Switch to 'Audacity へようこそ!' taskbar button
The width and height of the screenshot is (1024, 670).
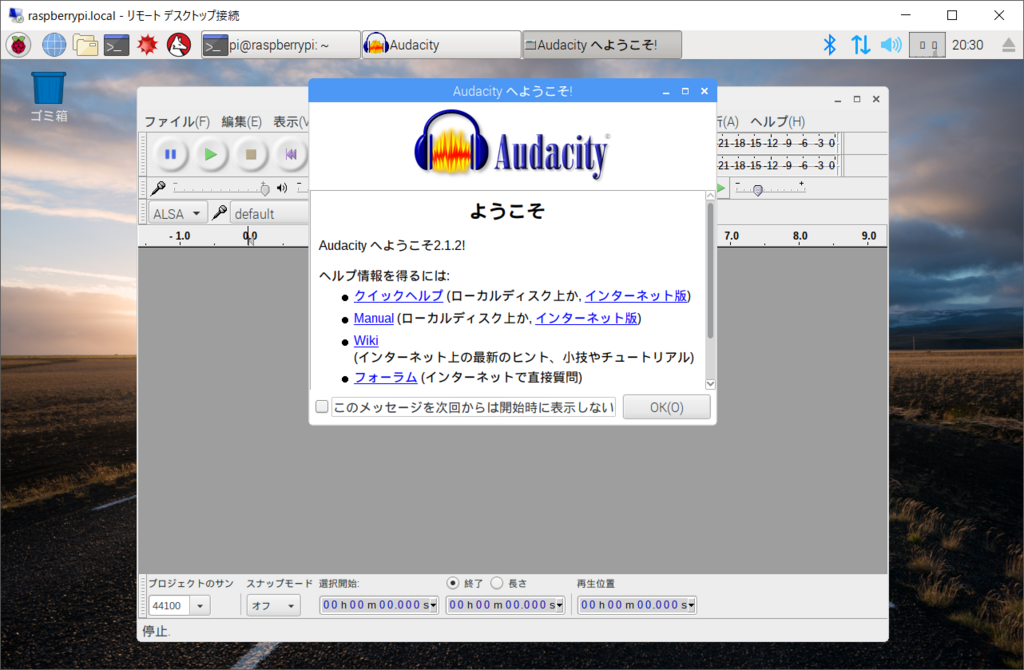click(602, 45)
